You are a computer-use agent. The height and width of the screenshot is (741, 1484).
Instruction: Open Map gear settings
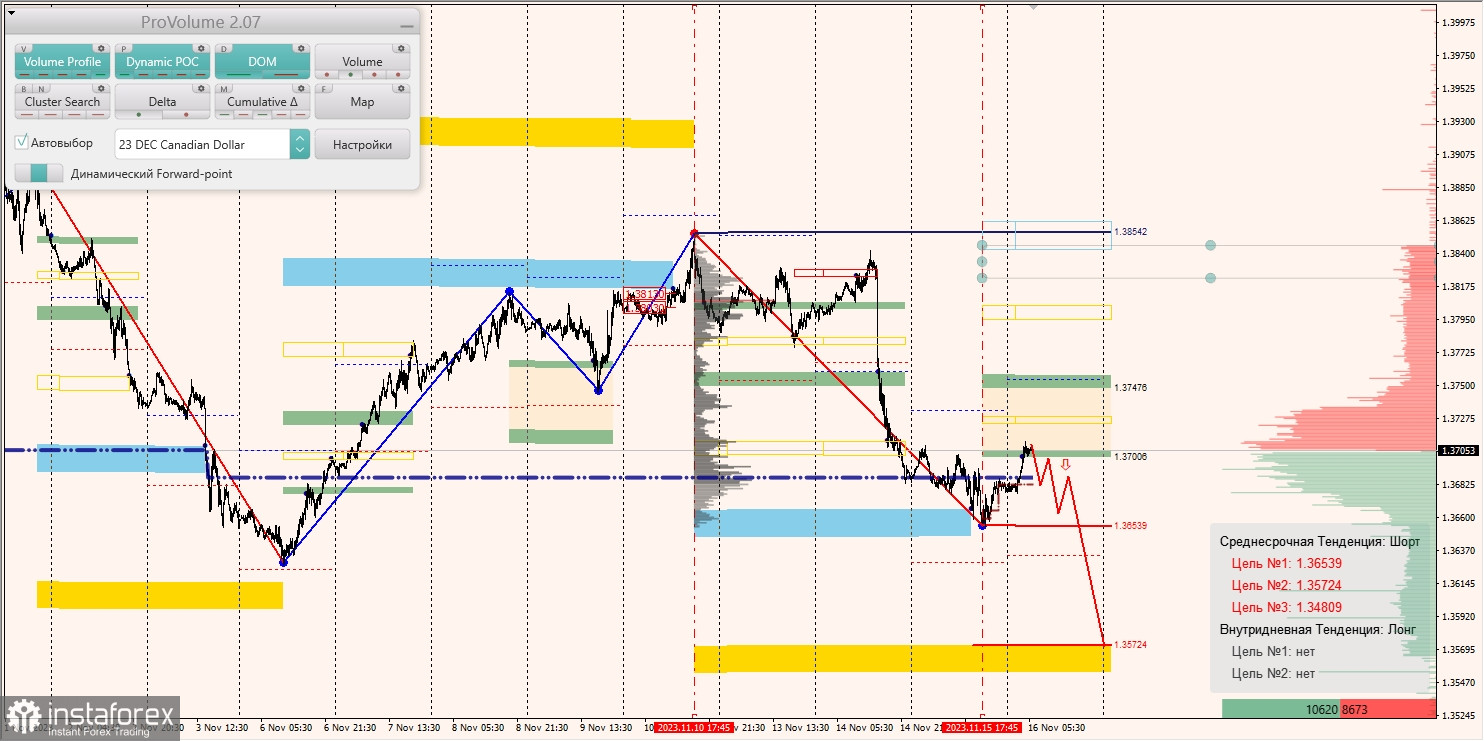pyautogui.click(x=400, y=88)
